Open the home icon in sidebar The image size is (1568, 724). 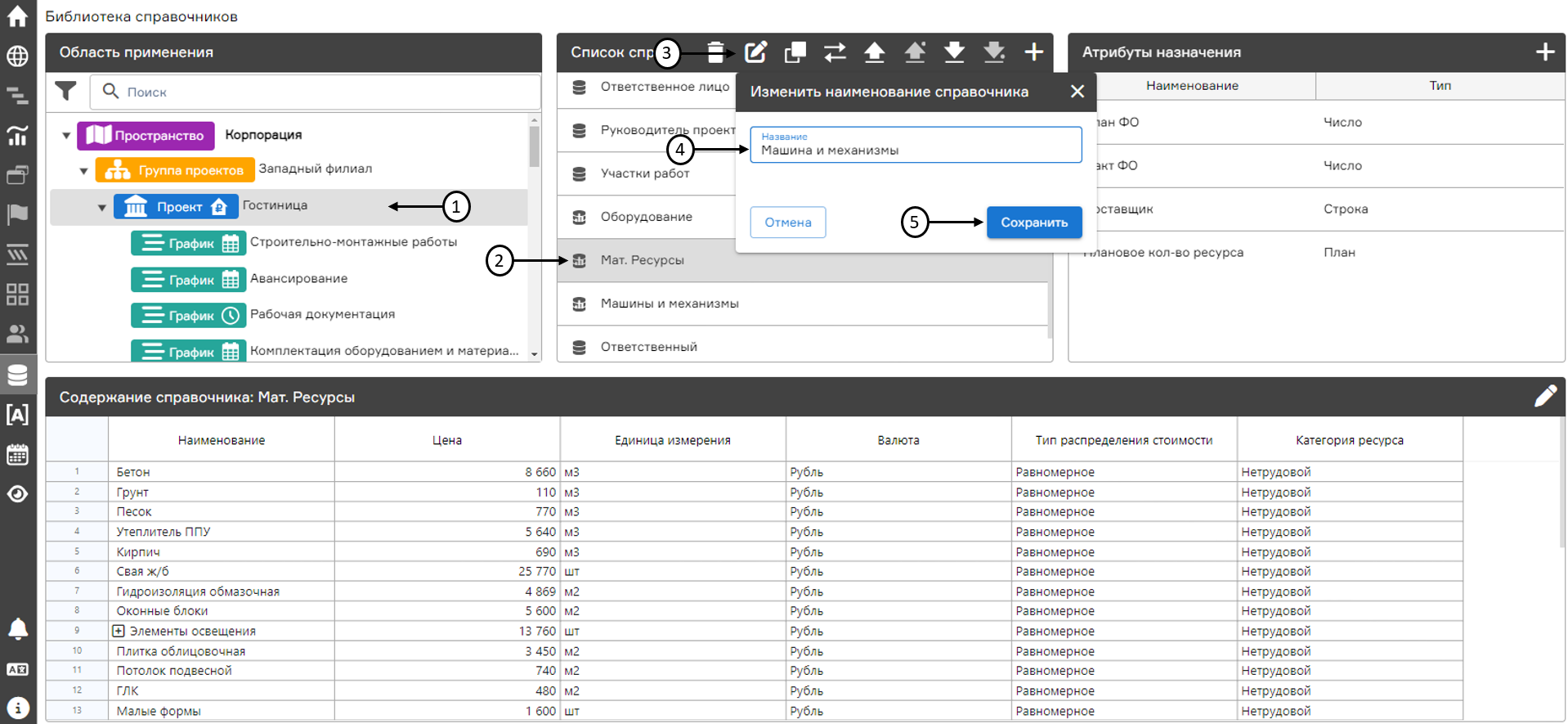(x=17, y=16)
